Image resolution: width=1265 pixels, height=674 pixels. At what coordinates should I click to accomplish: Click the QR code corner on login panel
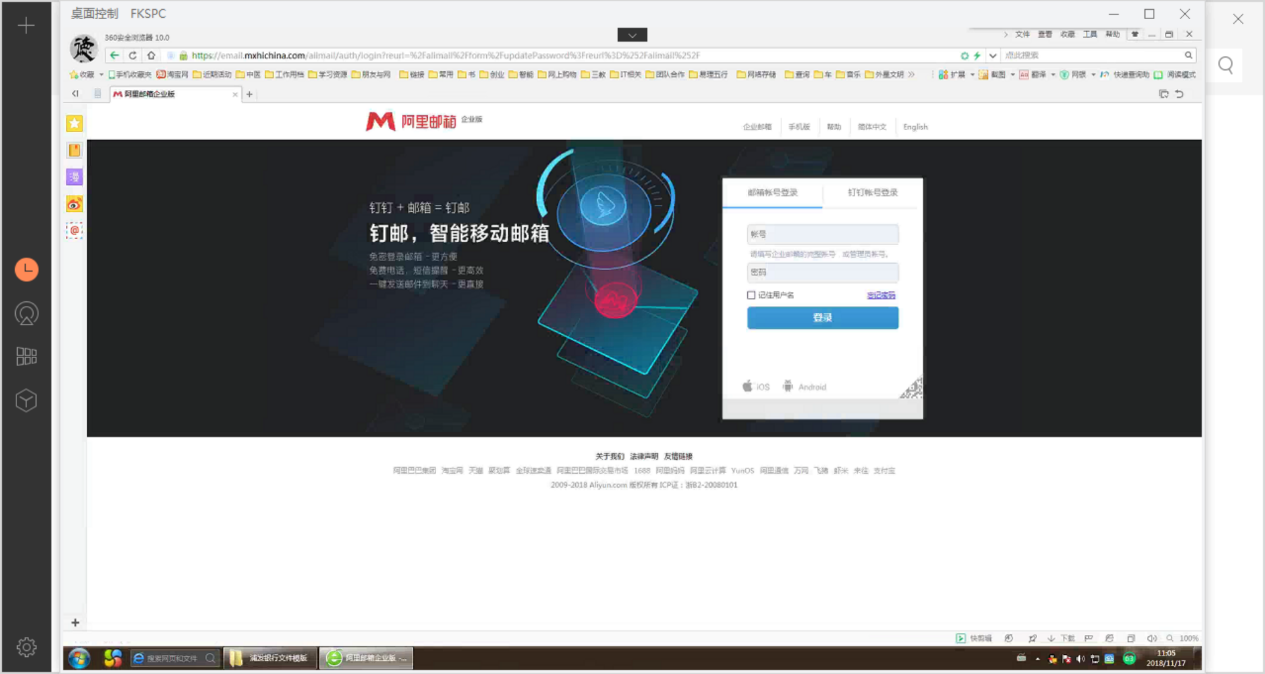pos(910,389)
